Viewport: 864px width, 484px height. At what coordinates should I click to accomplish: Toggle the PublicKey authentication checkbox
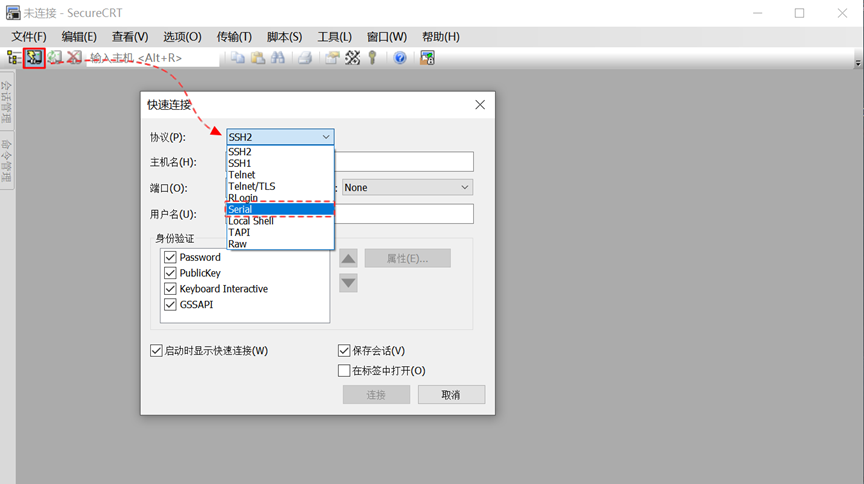[170, 273]
